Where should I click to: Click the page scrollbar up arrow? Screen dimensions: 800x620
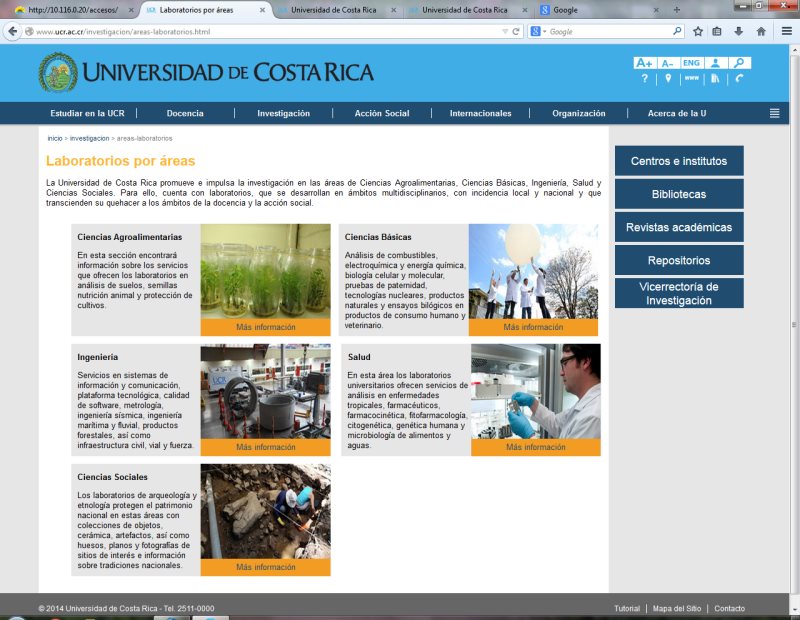click(x=794, y=50)
